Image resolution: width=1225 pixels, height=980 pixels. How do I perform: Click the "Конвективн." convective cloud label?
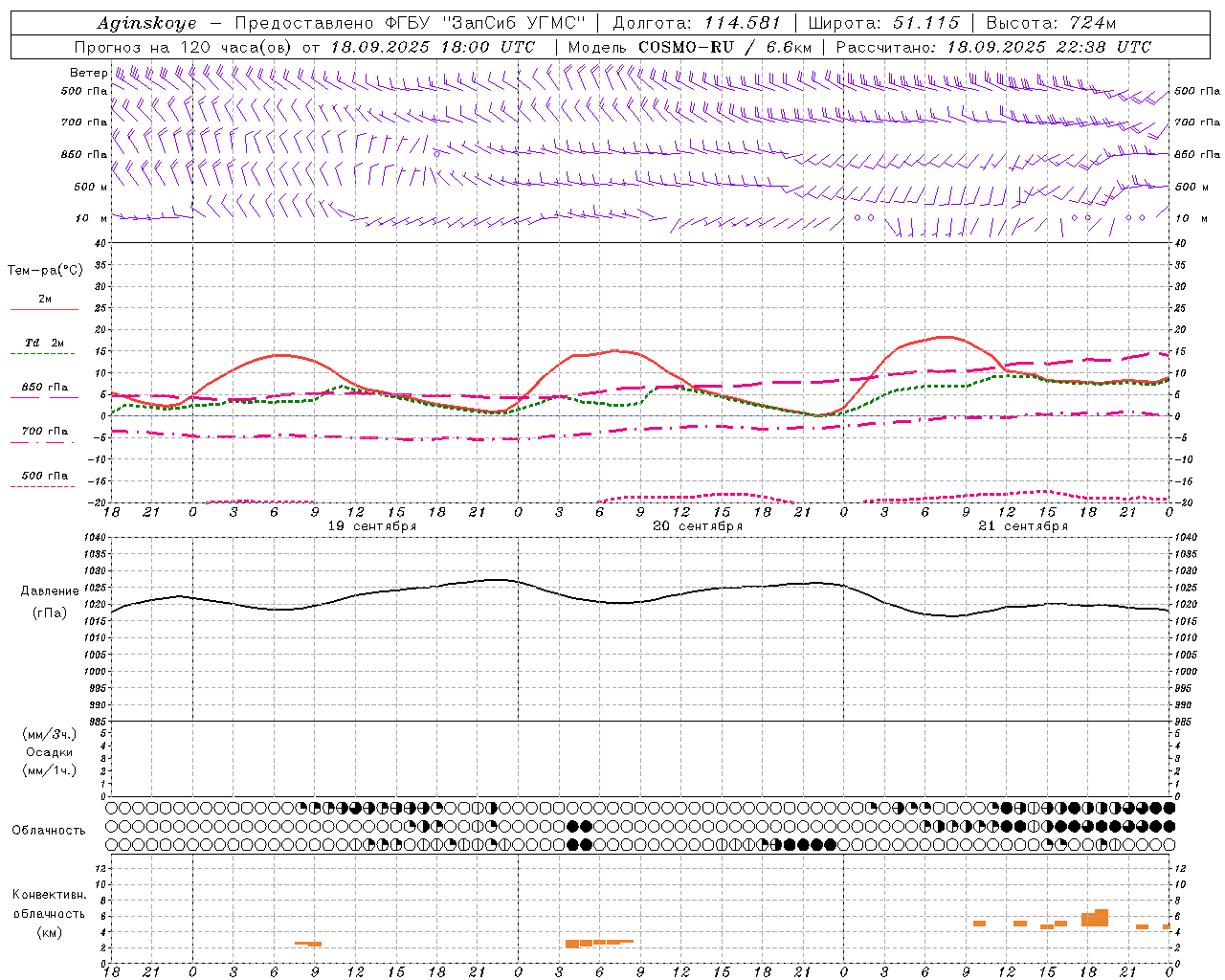coord(50,895)
